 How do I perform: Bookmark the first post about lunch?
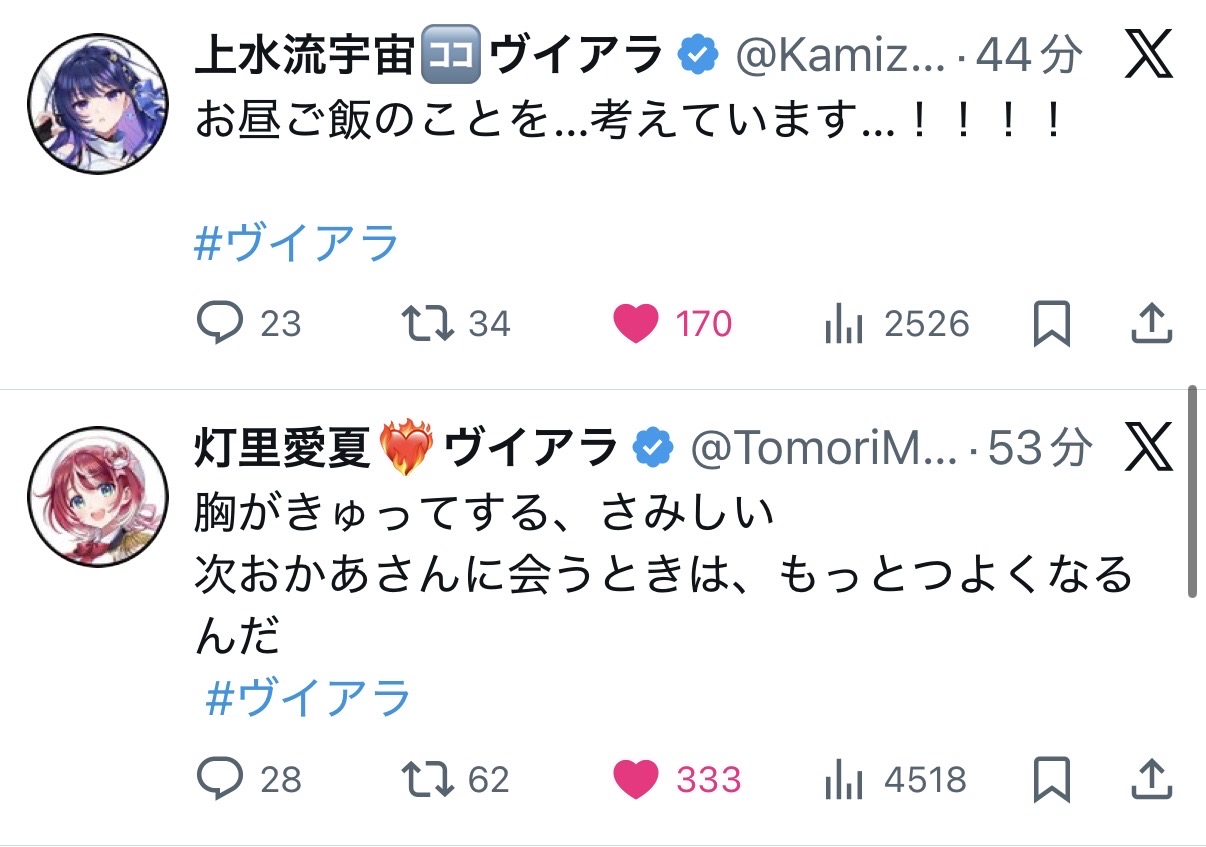click(1051, 324)
